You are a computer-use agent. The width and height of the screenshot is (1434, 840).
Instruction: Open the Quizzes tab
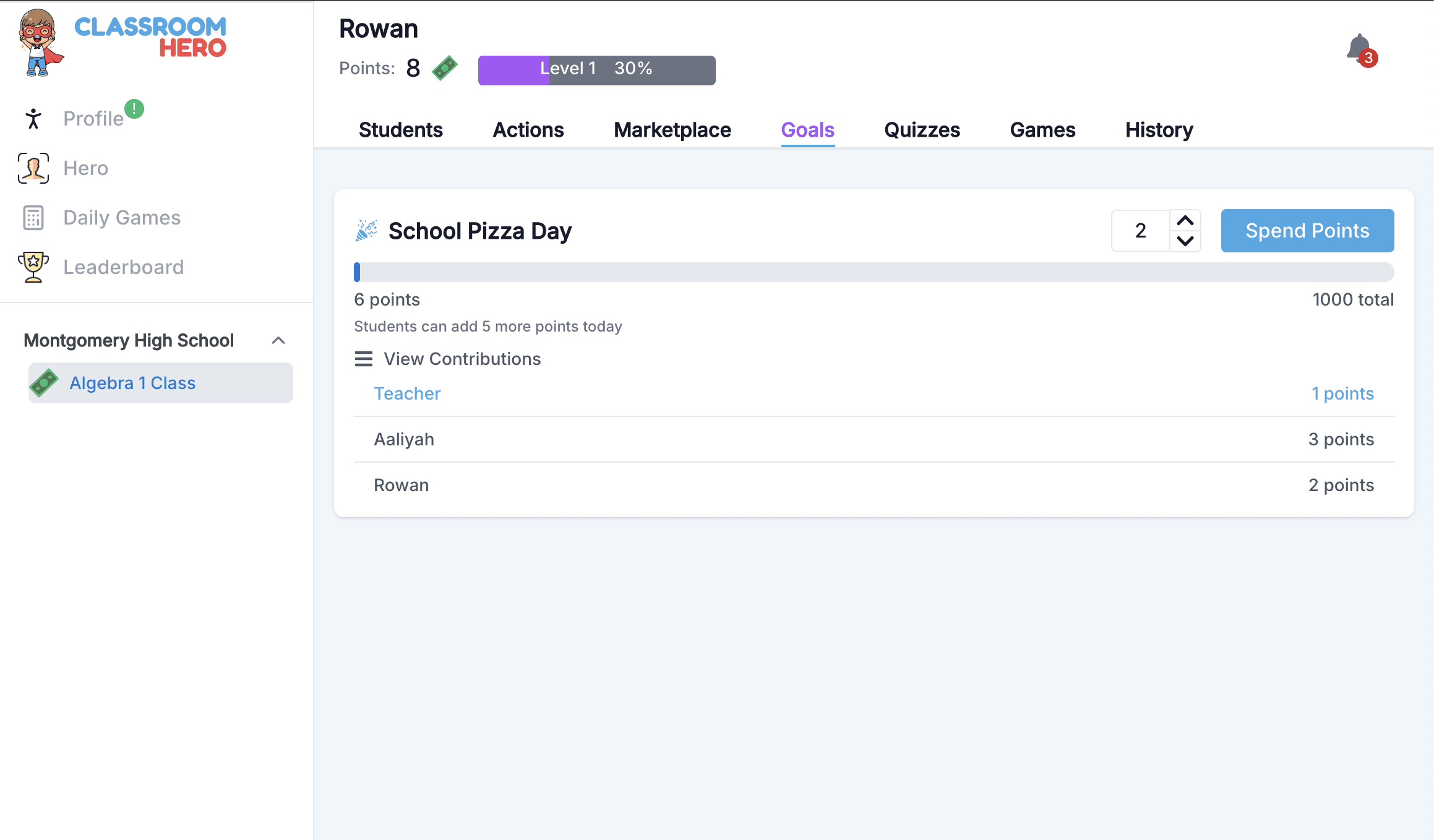(x=922, y=130)
